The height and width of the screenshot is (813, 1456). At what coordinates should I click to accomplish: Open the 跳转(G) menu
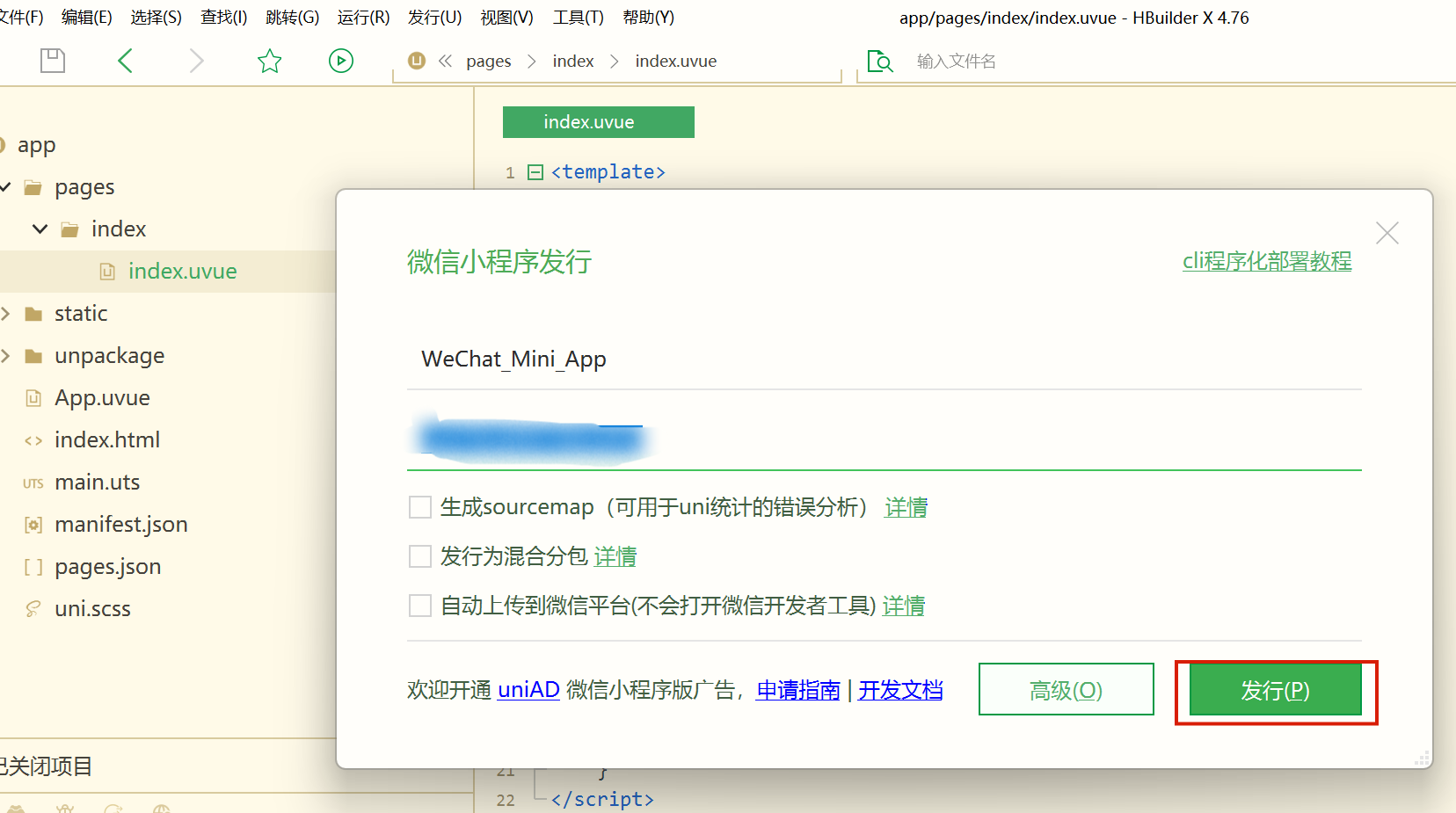pos(293,18)
